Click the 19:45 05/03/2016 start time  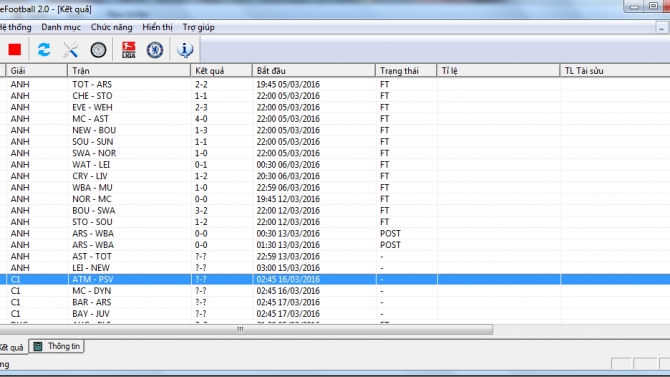[x=288, y=84]
